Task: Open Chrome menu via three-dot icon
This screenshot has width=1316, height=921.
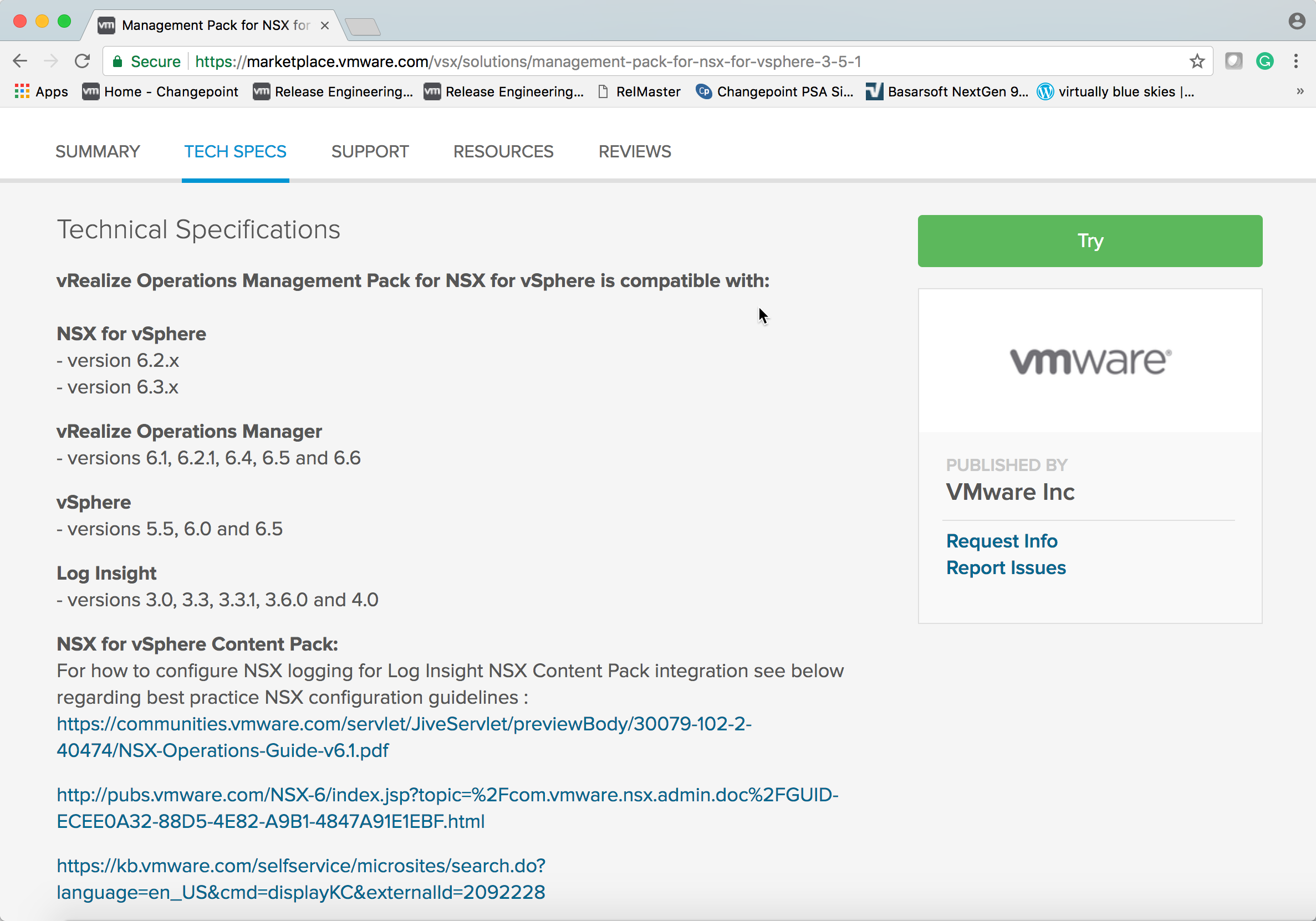Action: tap(1295, 61)
